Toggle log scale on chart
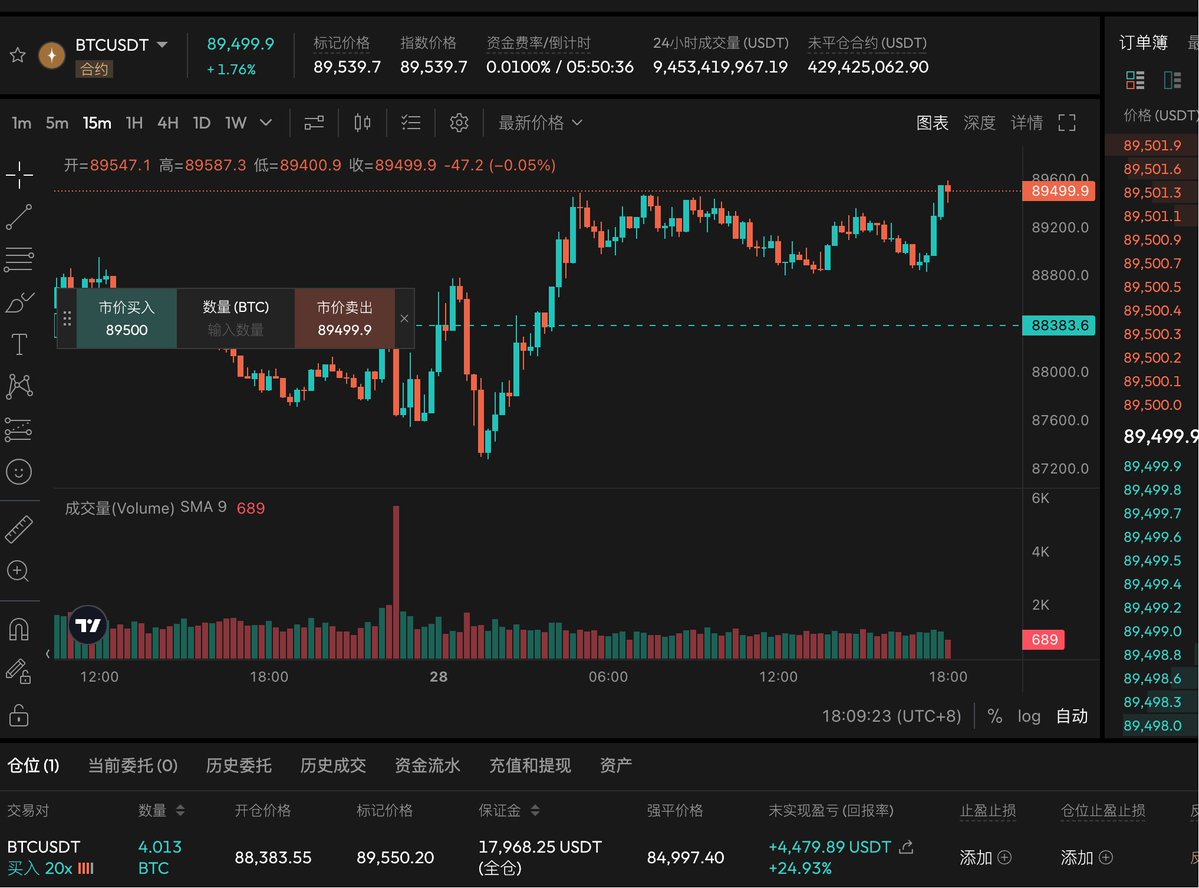1199x888 pixels. (1029, 716)
